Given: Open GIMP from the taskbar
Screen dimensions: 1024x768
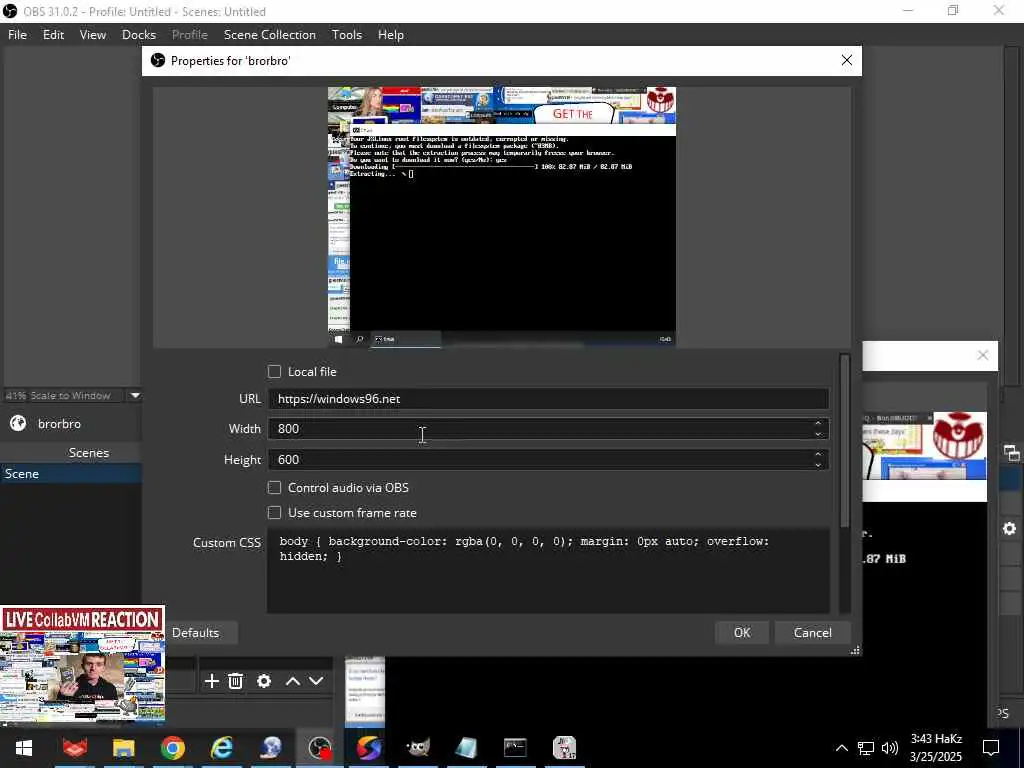Looking at the screenshot, I should (x=418, y=748).
